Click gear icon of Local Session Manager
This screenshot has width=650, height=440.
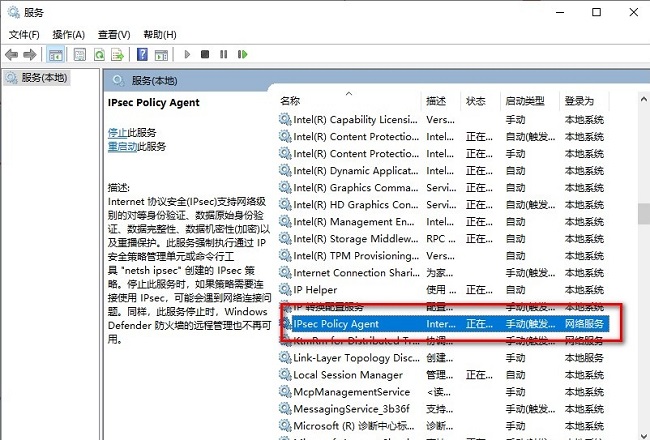coord(285,374)
